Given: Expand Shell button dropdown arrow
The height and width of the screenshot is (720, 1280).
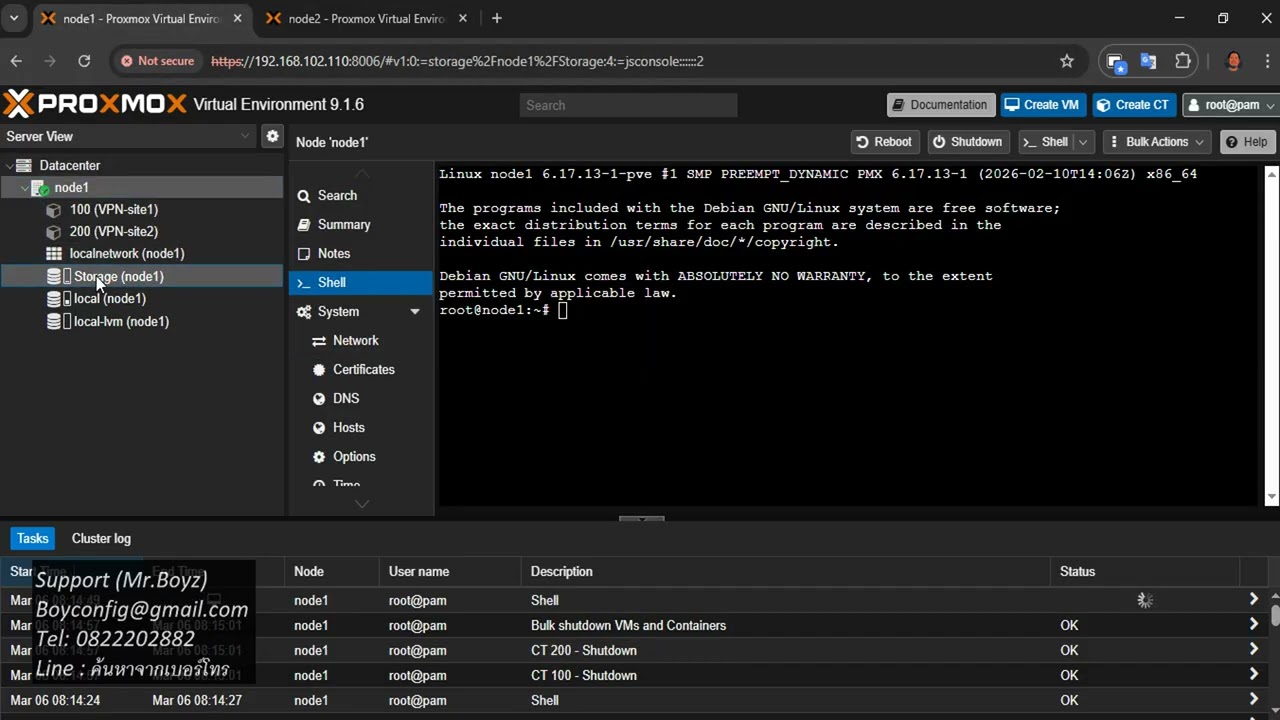Looking at the screenshot, I should [1083, 142].
